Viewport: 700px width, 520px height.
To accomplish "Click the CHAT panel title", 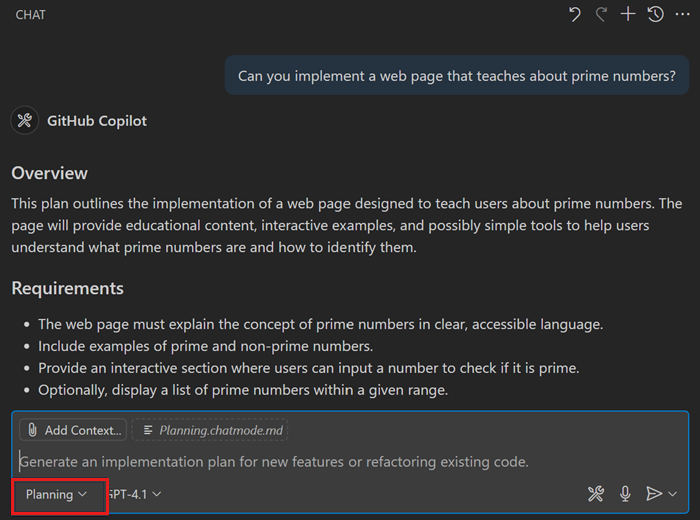I will coord(30,15).
